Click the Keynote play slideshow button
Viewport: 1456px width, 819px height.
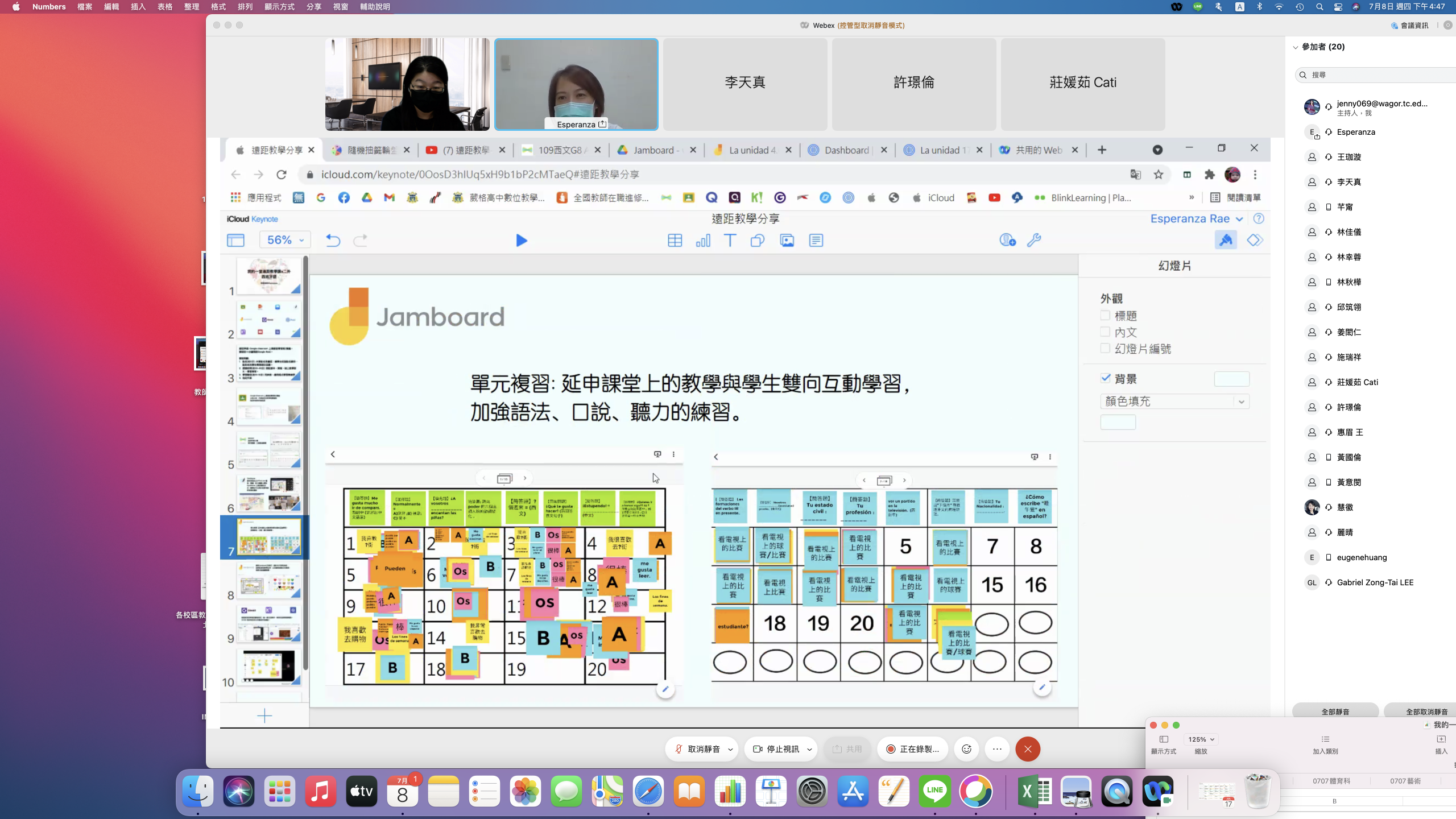tap(521, 241)
